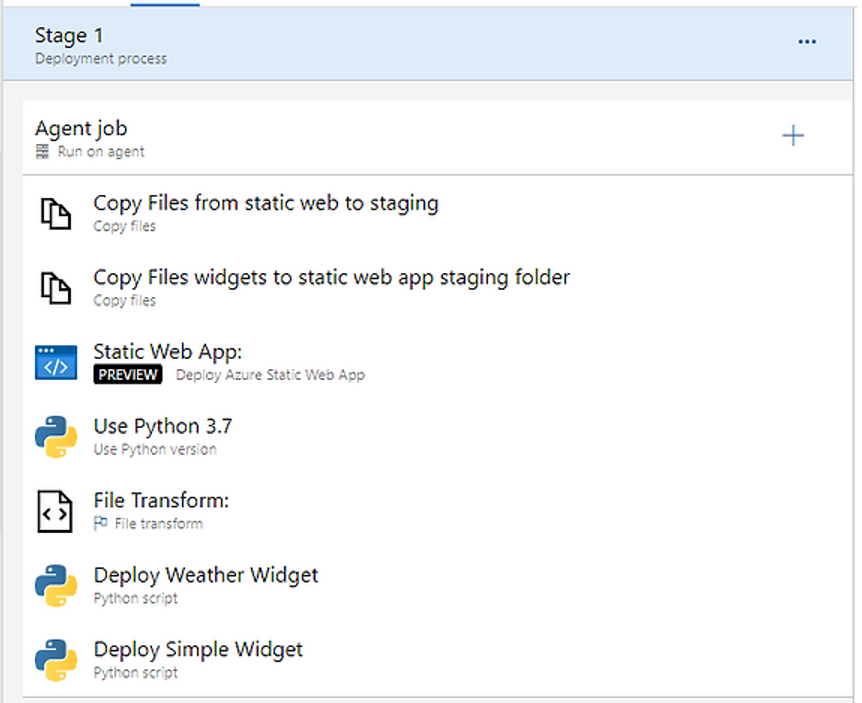Select the Deploy Simple Widget task
This screenshot has width=862, height=703.
(x=437, y=660)
